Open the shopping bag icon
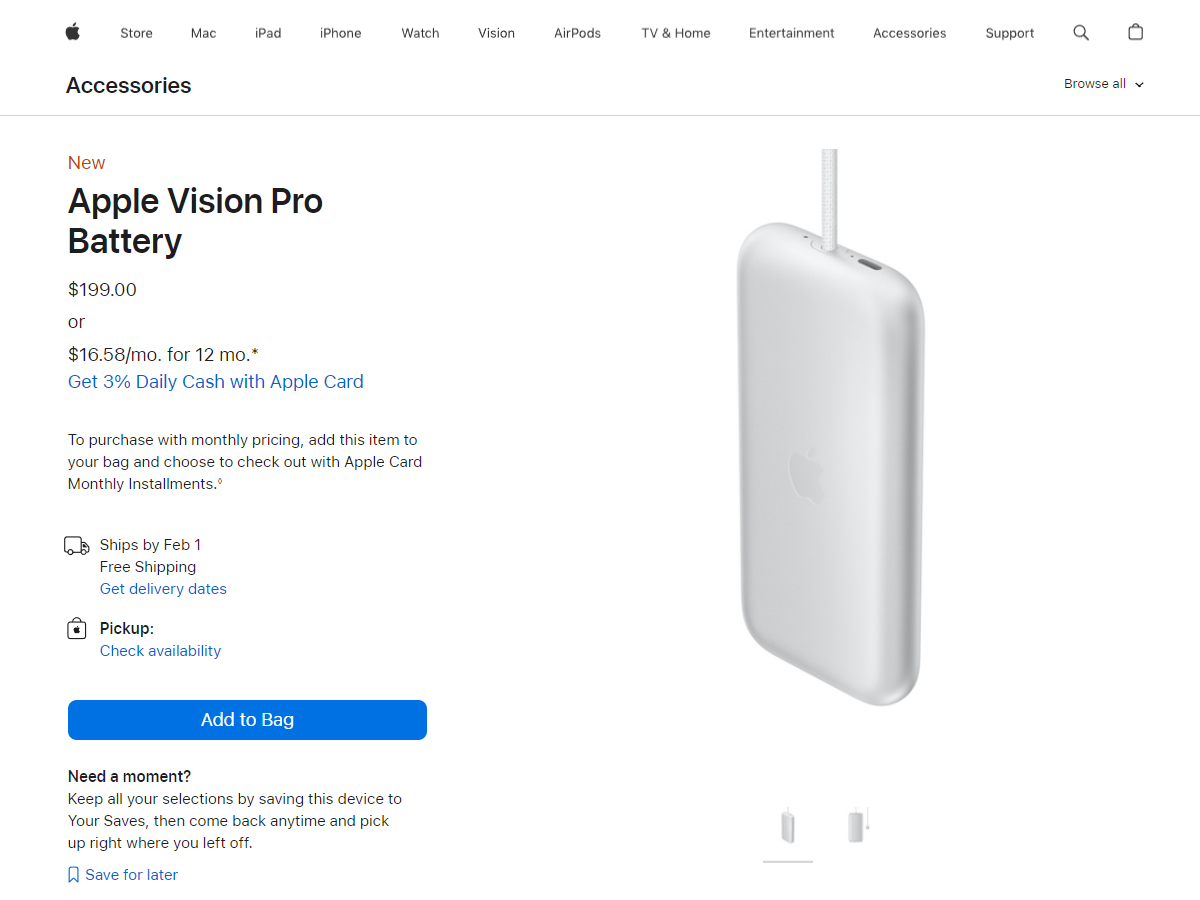Viewport: 1200px width, 900px height. 1135,32
